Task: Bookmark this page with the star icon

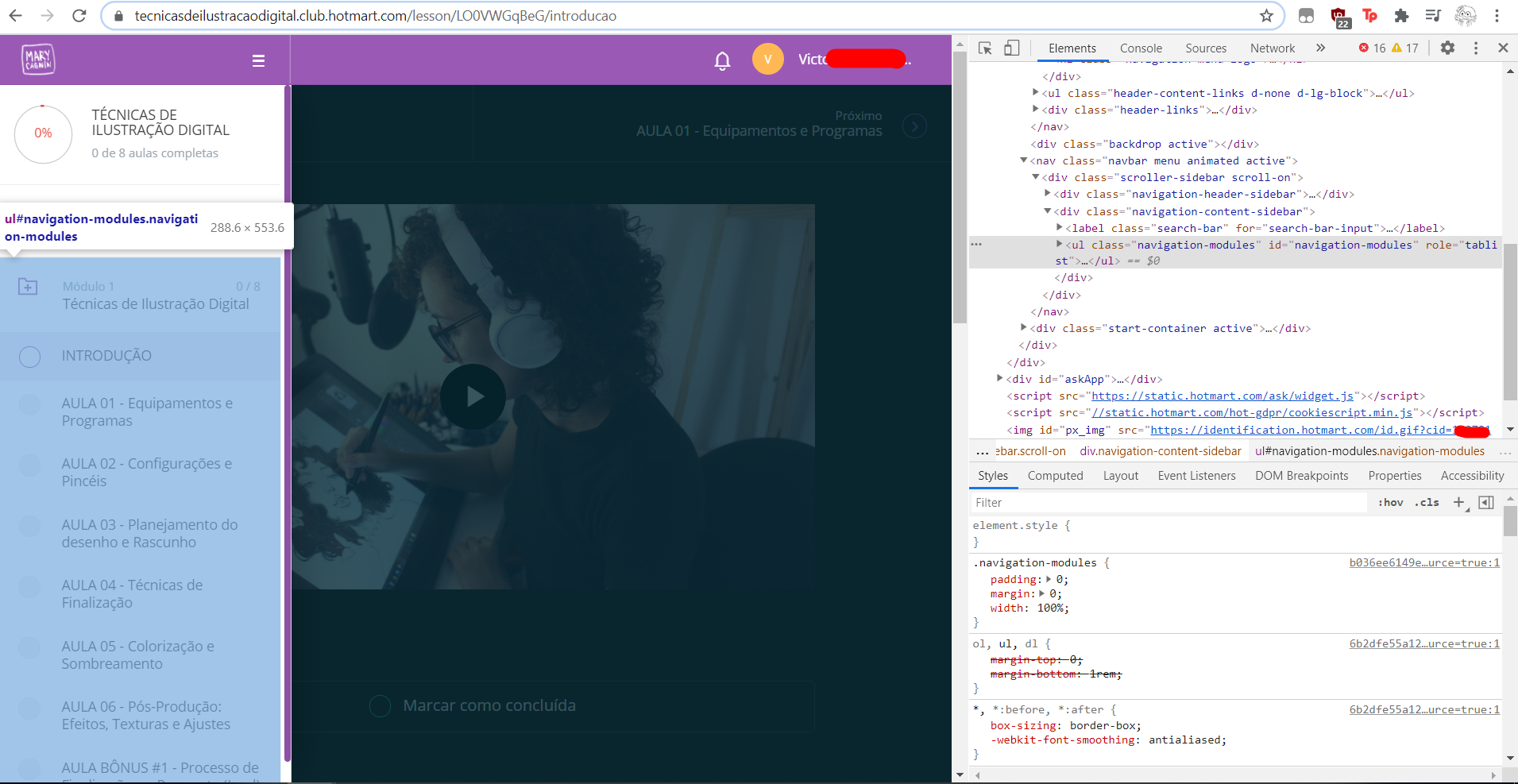Action: click(1266, 16)
